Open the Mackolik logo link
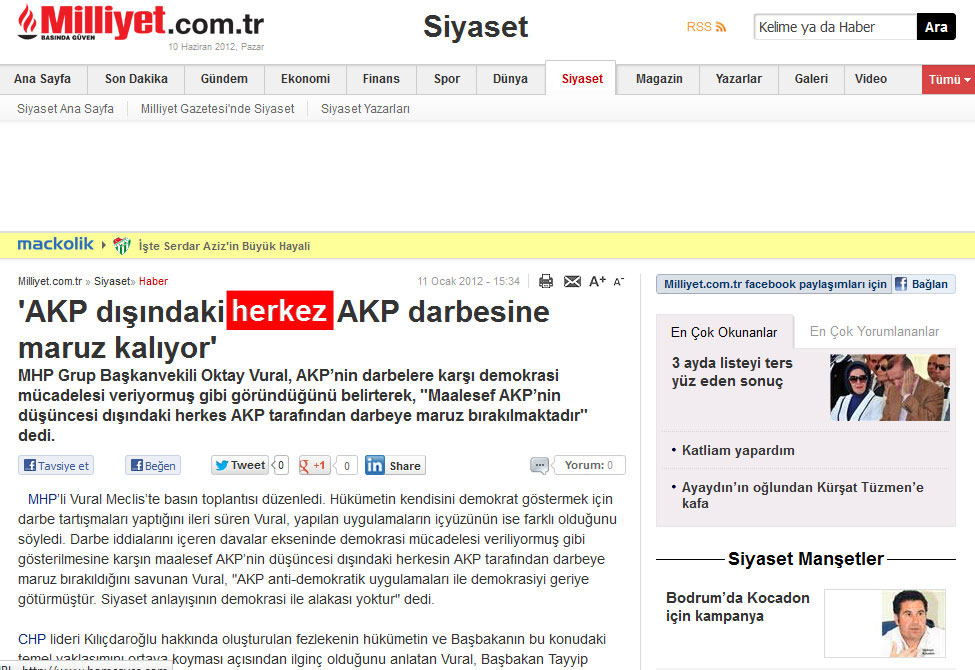The width and height of the screenshot is (975, 670). tap(55, 243)
